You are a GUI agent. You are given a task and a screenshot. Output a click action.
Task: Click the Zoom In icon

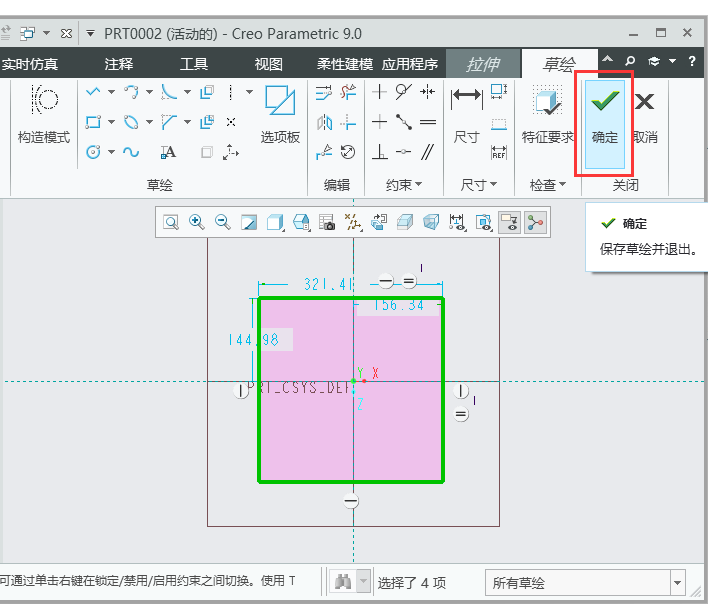click(x=197, y=222)
